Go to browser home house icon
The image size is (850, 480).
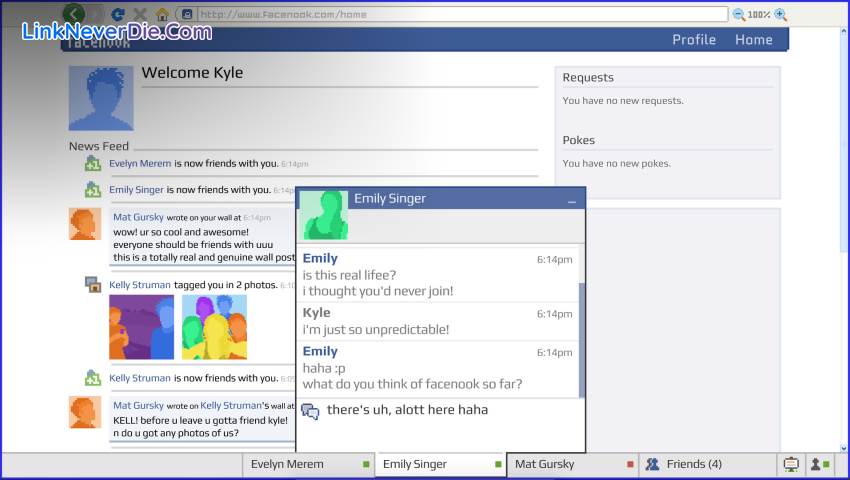[x=162, y=15]
